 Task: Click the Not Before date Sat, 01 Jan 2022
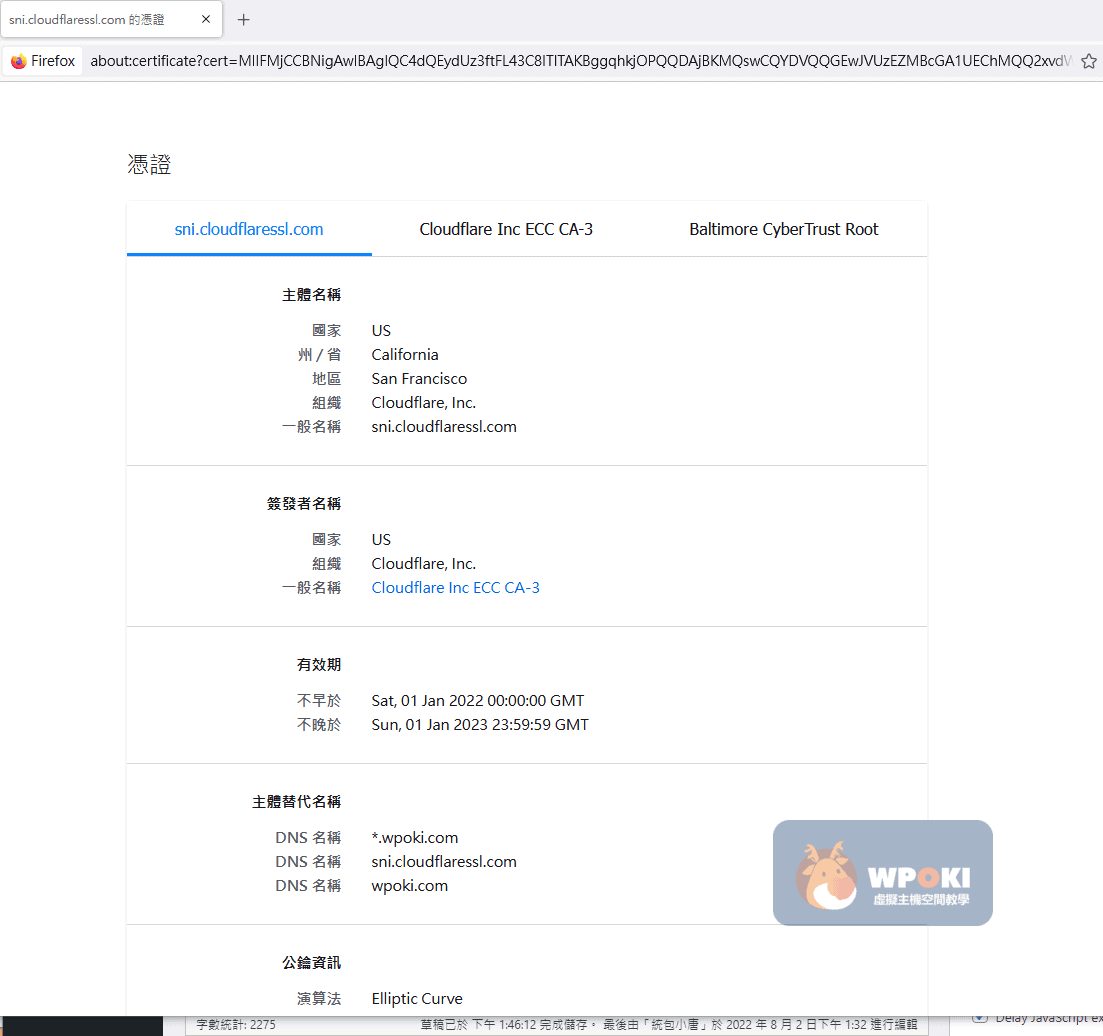[477, 701]
